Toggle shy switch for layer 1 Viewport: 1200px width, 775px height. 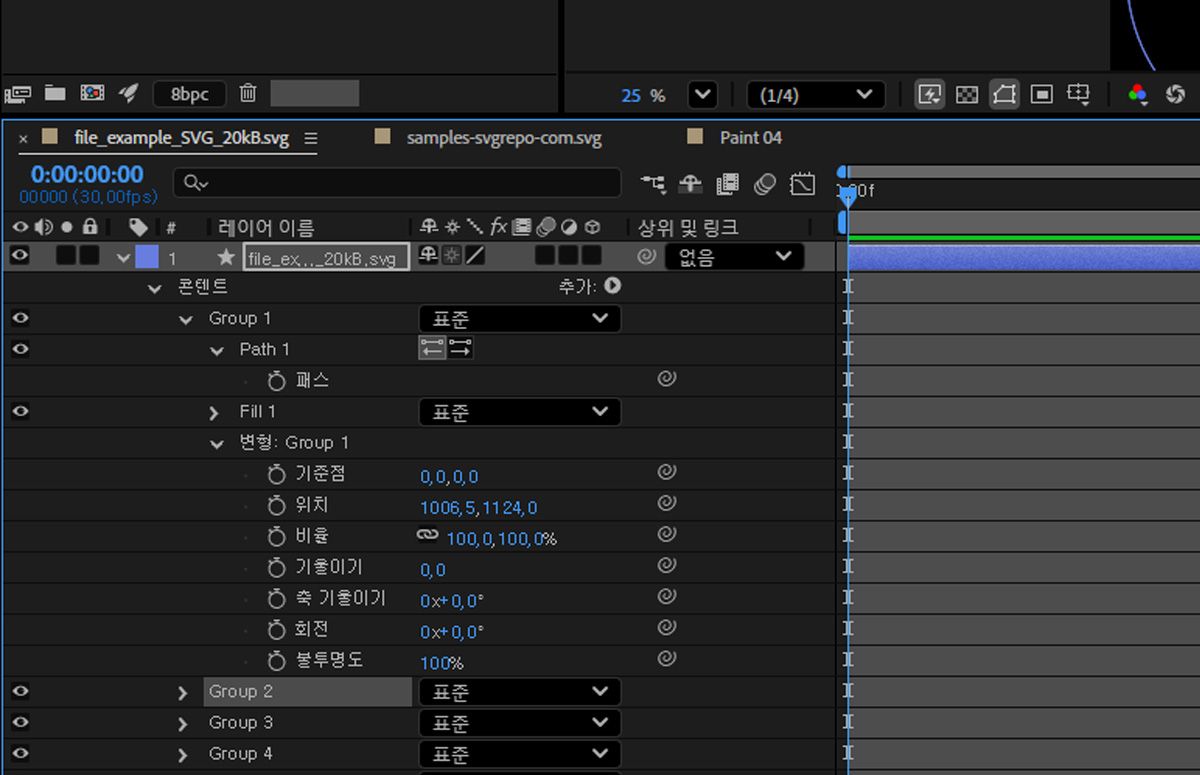(428, 256)
